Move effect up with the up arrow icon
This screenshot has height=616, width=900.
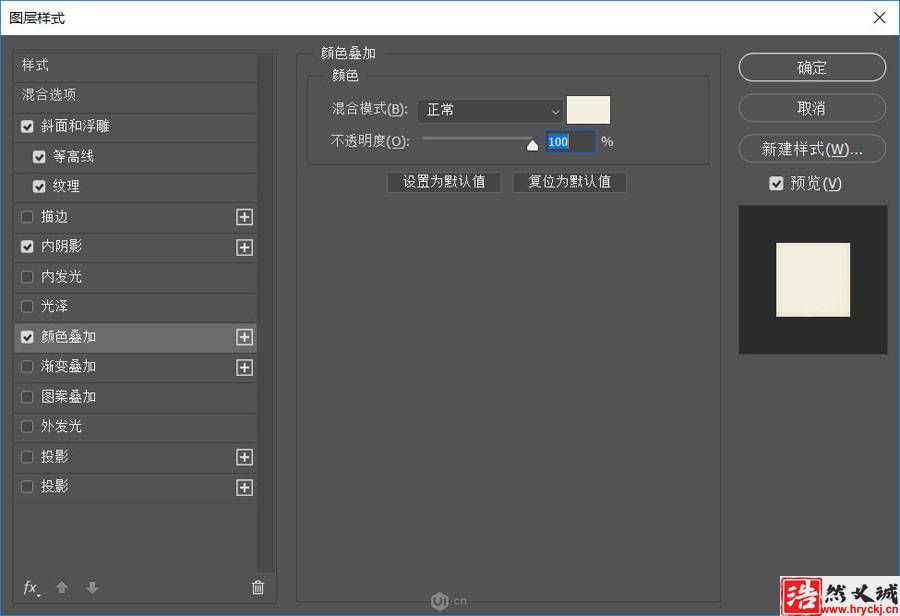62,587
